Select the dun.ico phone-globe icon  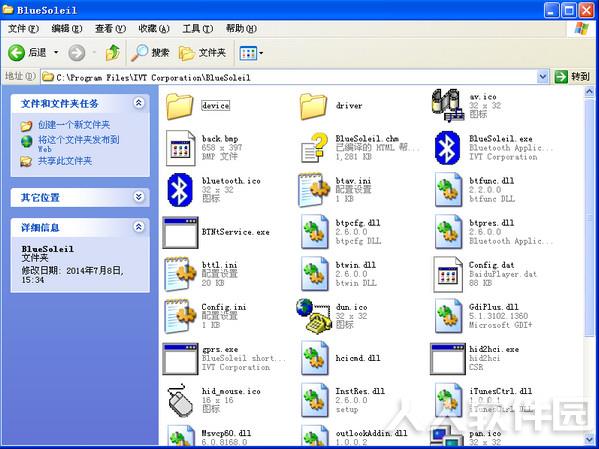pyautogui.click(x=314, y=316)
